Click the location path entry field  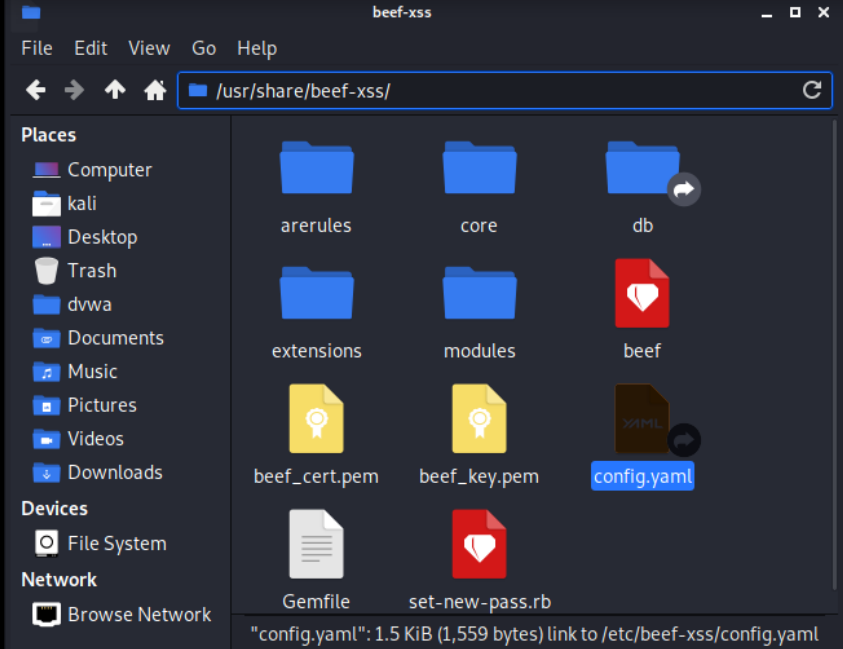(505, 90)
